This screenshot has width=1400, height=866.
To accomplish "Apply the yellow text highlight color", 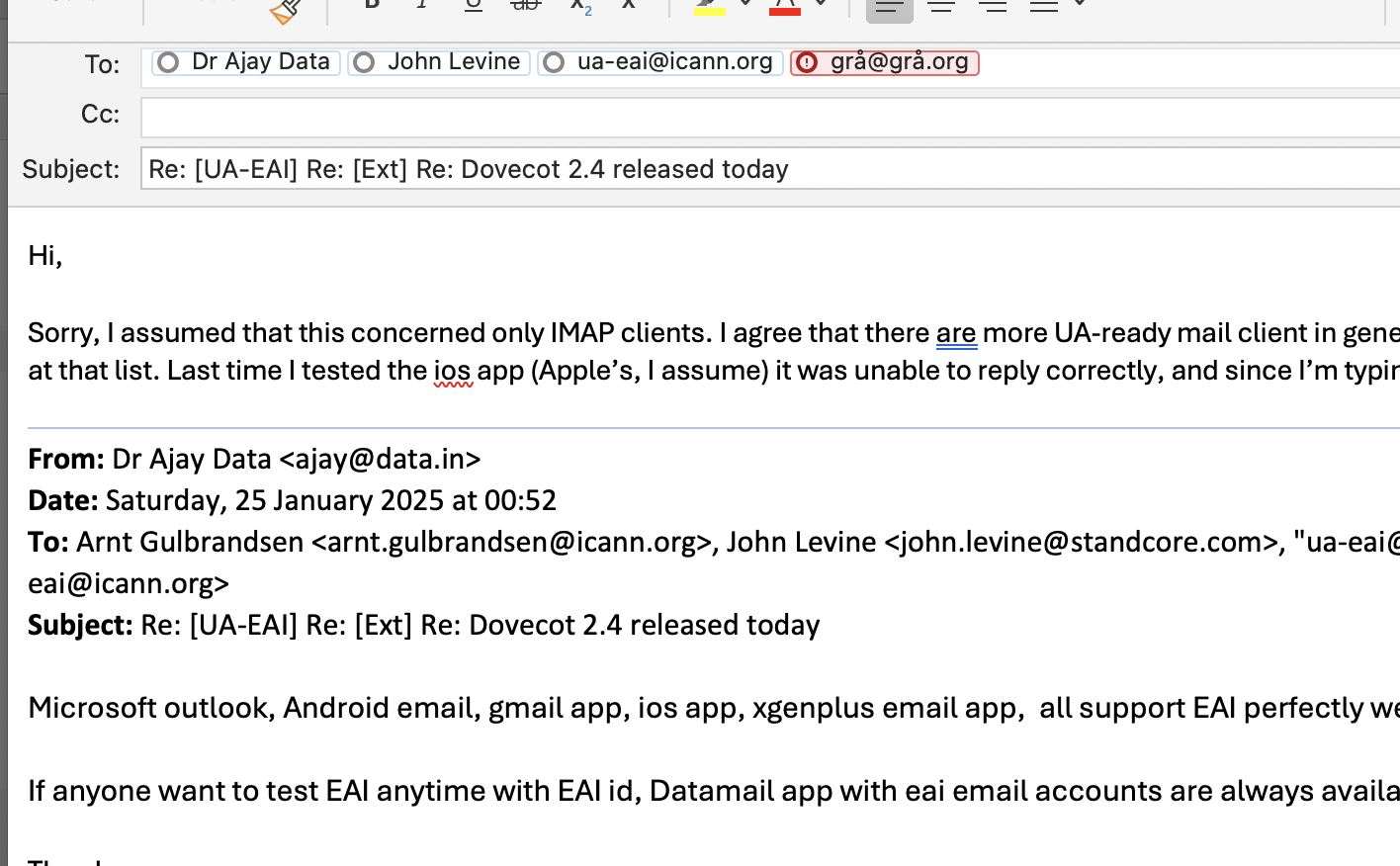I will click(x=709, y=7).
